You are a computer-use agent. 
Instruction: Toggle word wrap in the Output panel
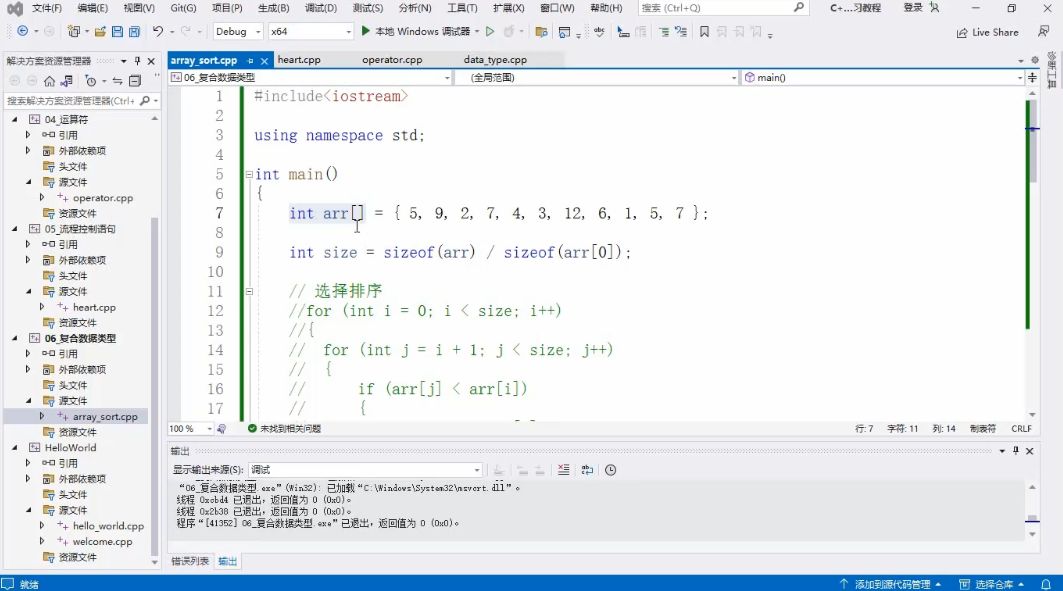[x=587, y=470]
